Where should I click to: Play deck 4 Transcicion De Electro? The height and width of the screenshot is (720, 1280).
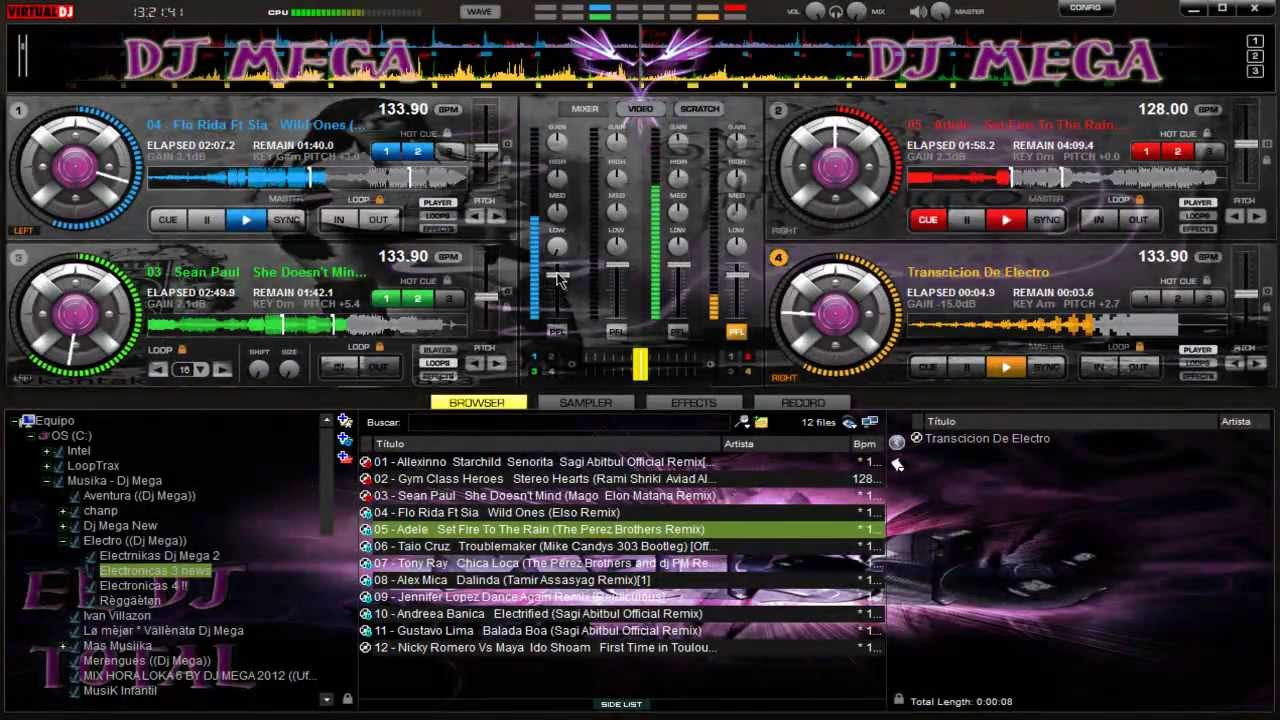pos(1006,367)
